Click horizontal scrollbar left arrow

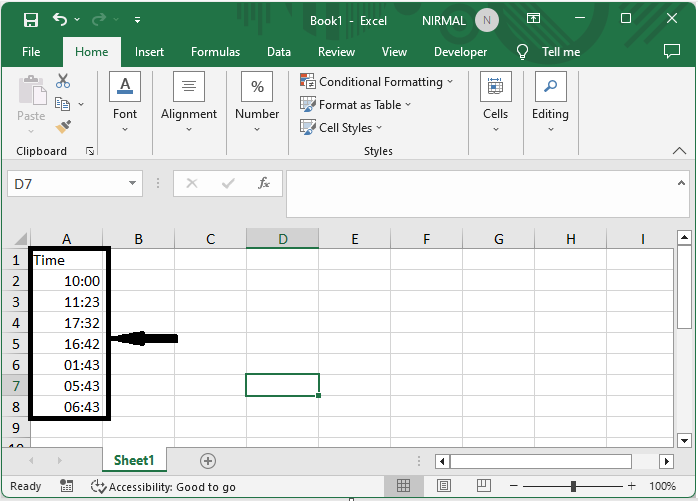pos(442,461)
